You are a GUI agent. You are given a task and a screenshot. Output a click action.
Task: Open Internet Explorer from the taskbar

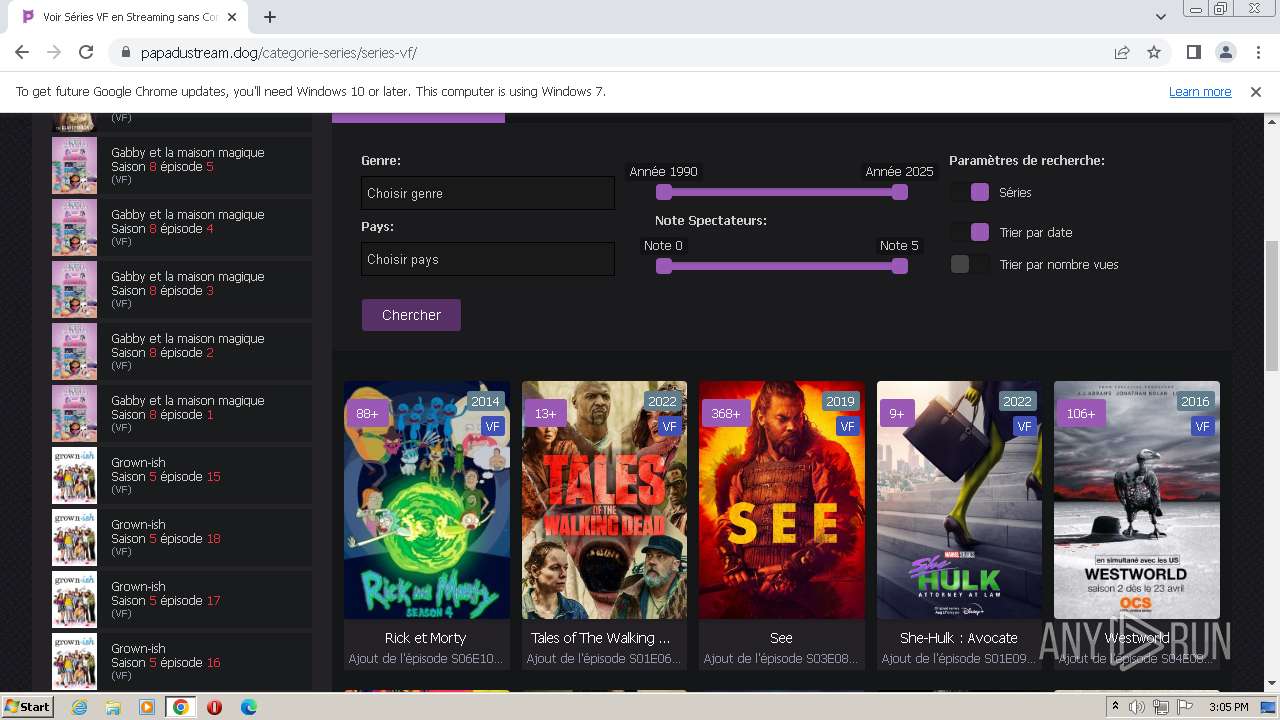pyautogui.click(x=80, y=707)
